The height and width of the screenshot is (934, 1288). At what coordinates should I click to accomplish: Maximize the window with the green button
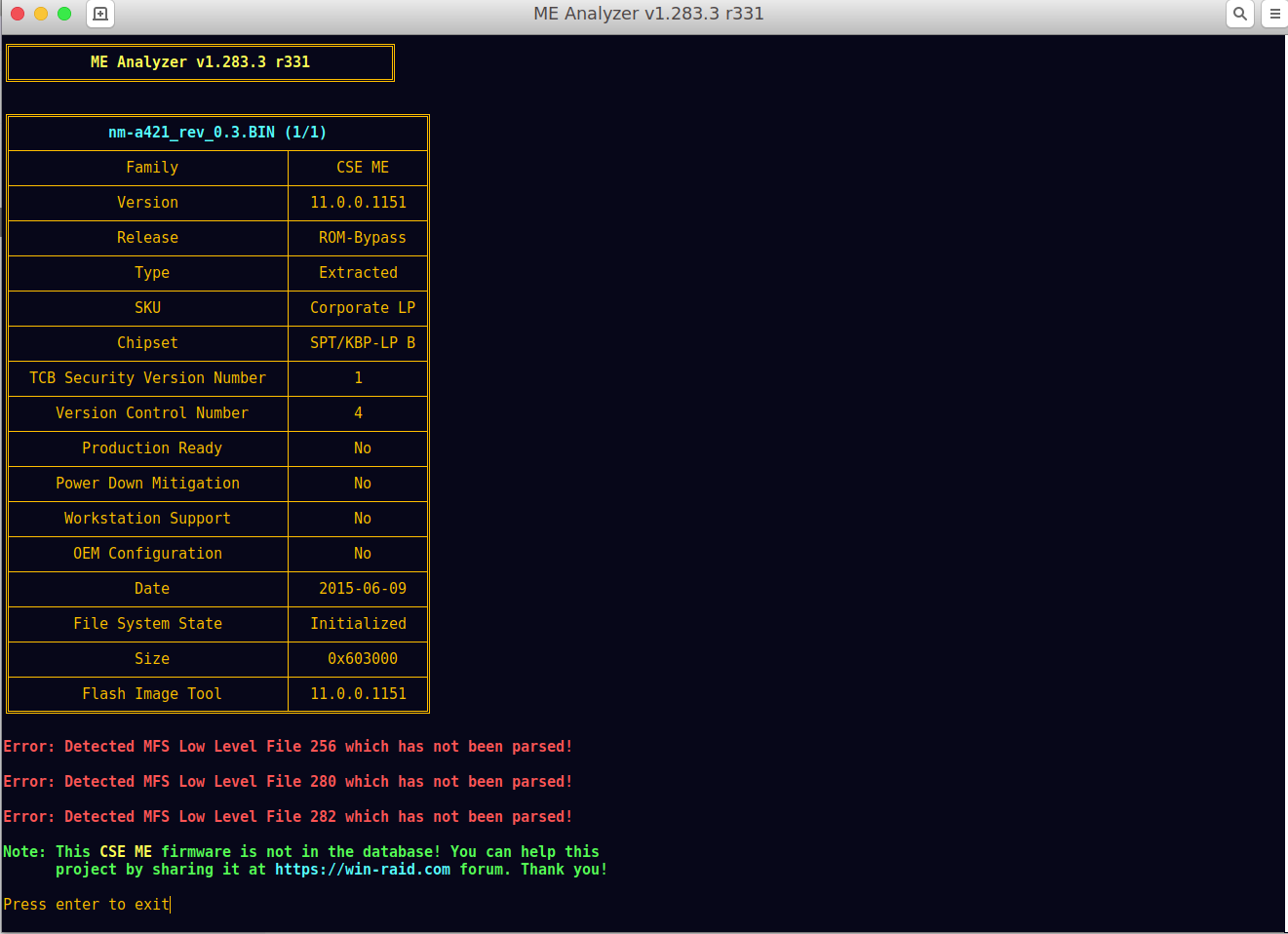coord(64,14)
